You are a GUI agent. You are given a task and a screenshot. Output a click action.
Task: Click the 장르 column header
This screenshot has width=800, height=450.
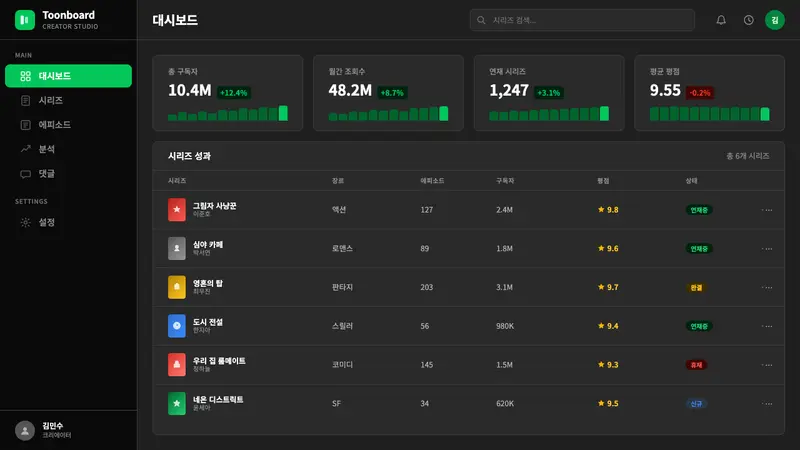(338, 181)
